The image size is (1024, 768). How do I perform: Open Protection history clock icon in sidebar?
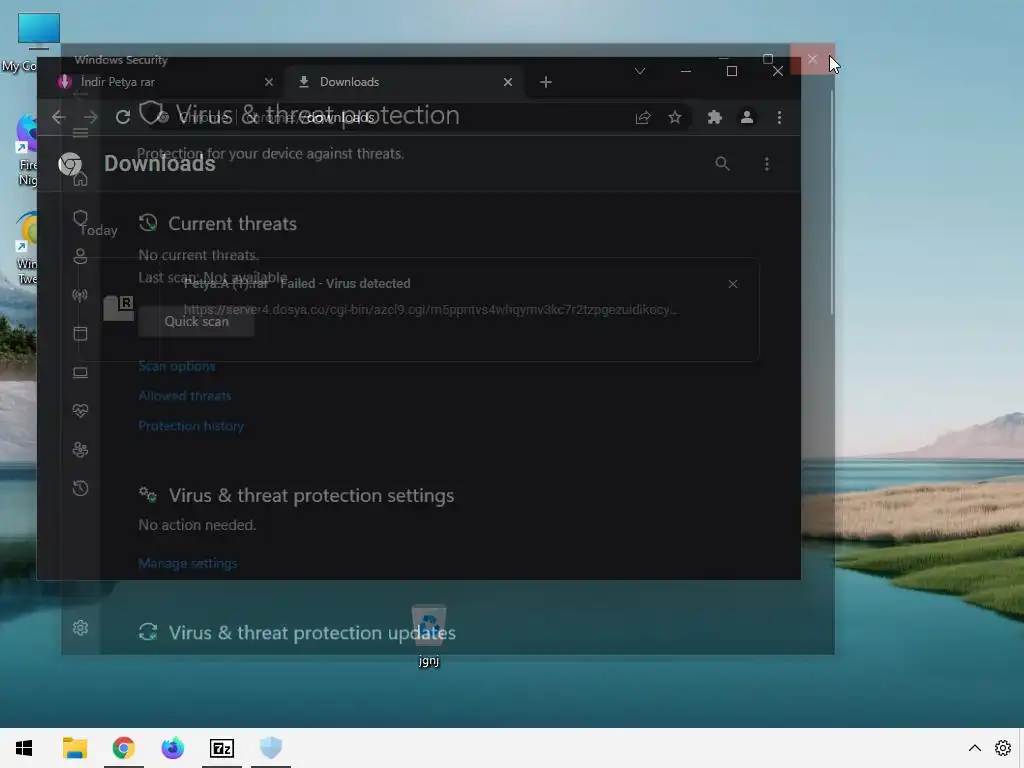pyautogui.click(x=80, y=488)
